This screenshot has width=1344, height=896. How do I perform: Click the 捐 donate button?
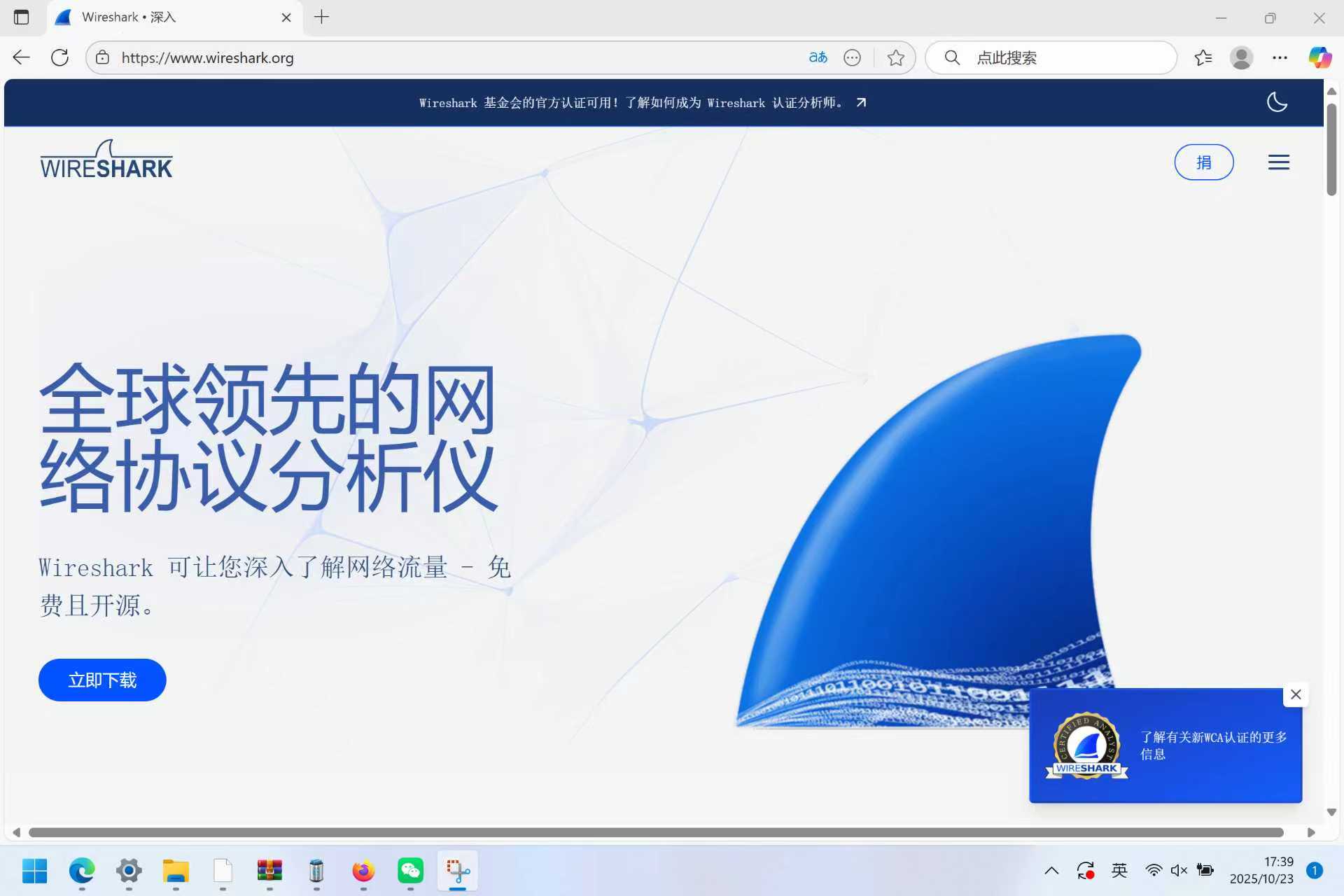(1203, 162)
